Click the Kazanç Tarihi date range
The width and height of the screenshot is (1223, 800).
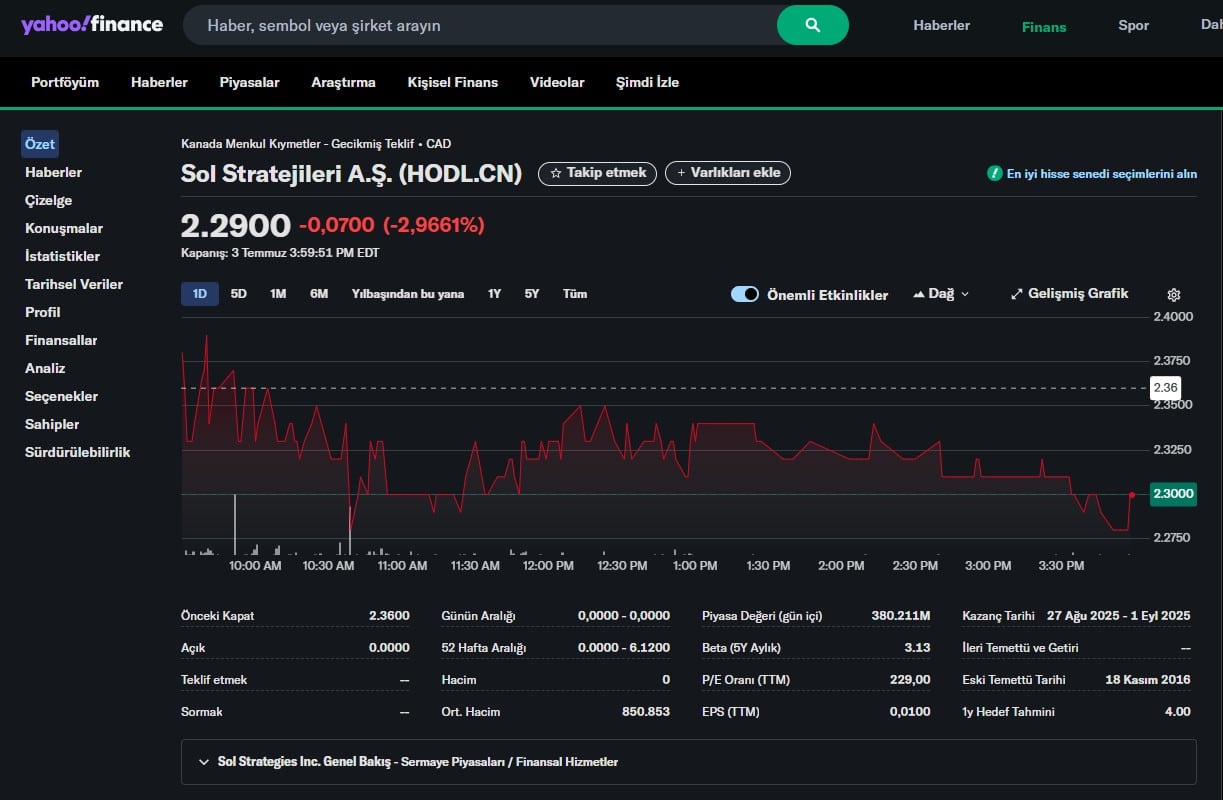pos(1119,616)
